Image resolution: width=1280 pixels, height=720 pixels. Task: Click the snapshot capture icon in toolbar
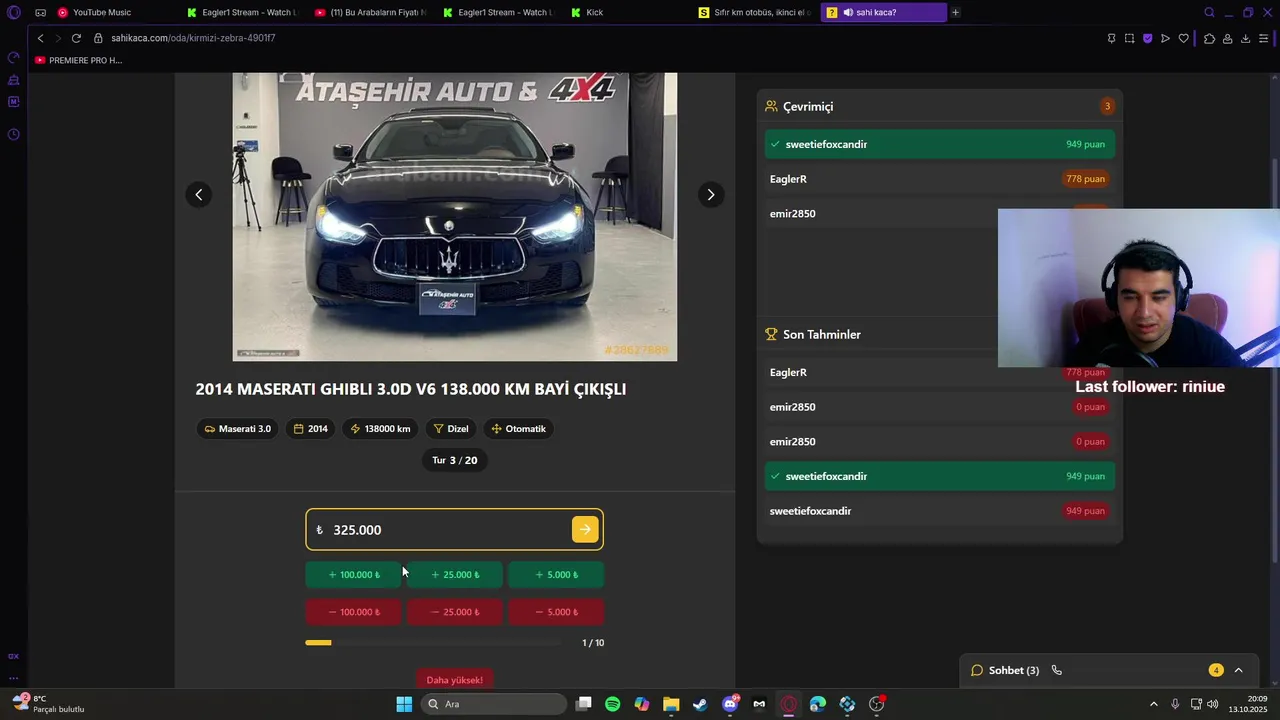(x=1129, y=38)
